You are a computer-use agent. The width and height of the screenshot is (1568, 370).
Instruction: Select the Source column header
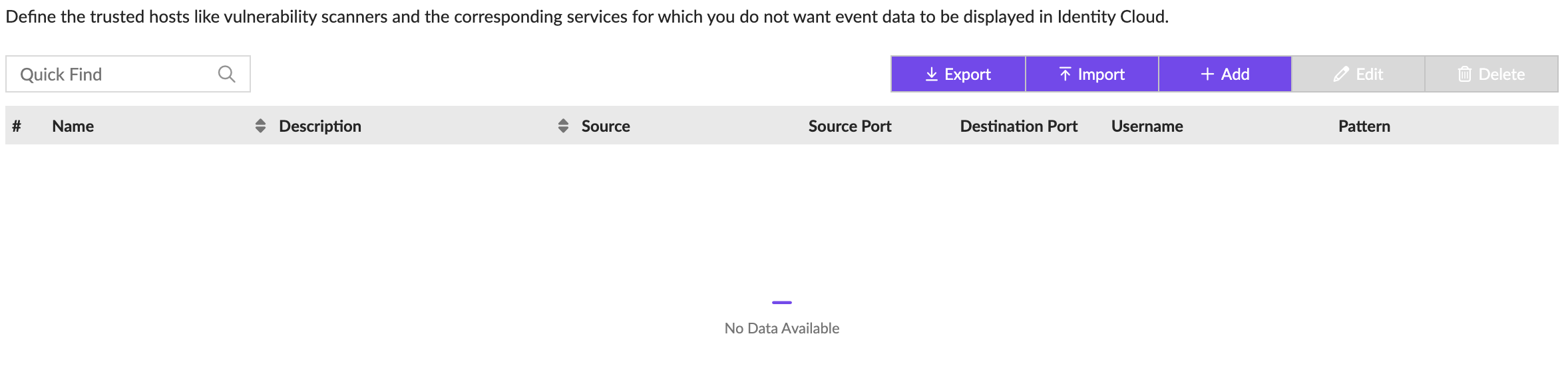[x=606, y=126]
